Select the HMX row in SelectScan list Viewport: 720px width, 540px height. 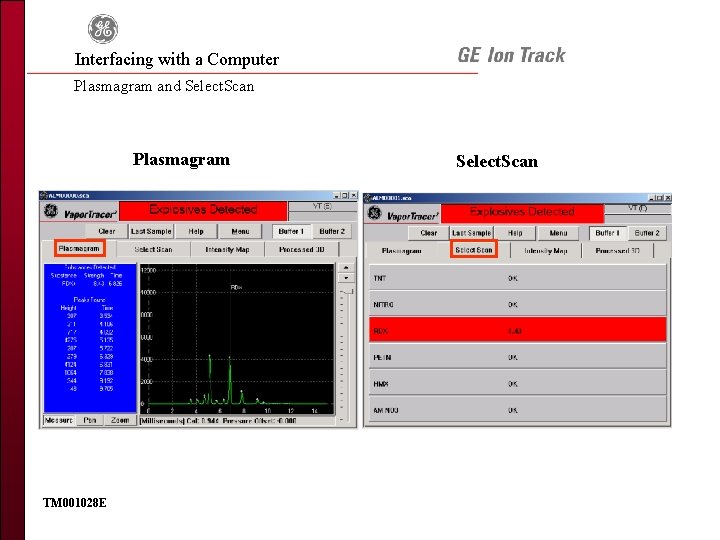518,383
